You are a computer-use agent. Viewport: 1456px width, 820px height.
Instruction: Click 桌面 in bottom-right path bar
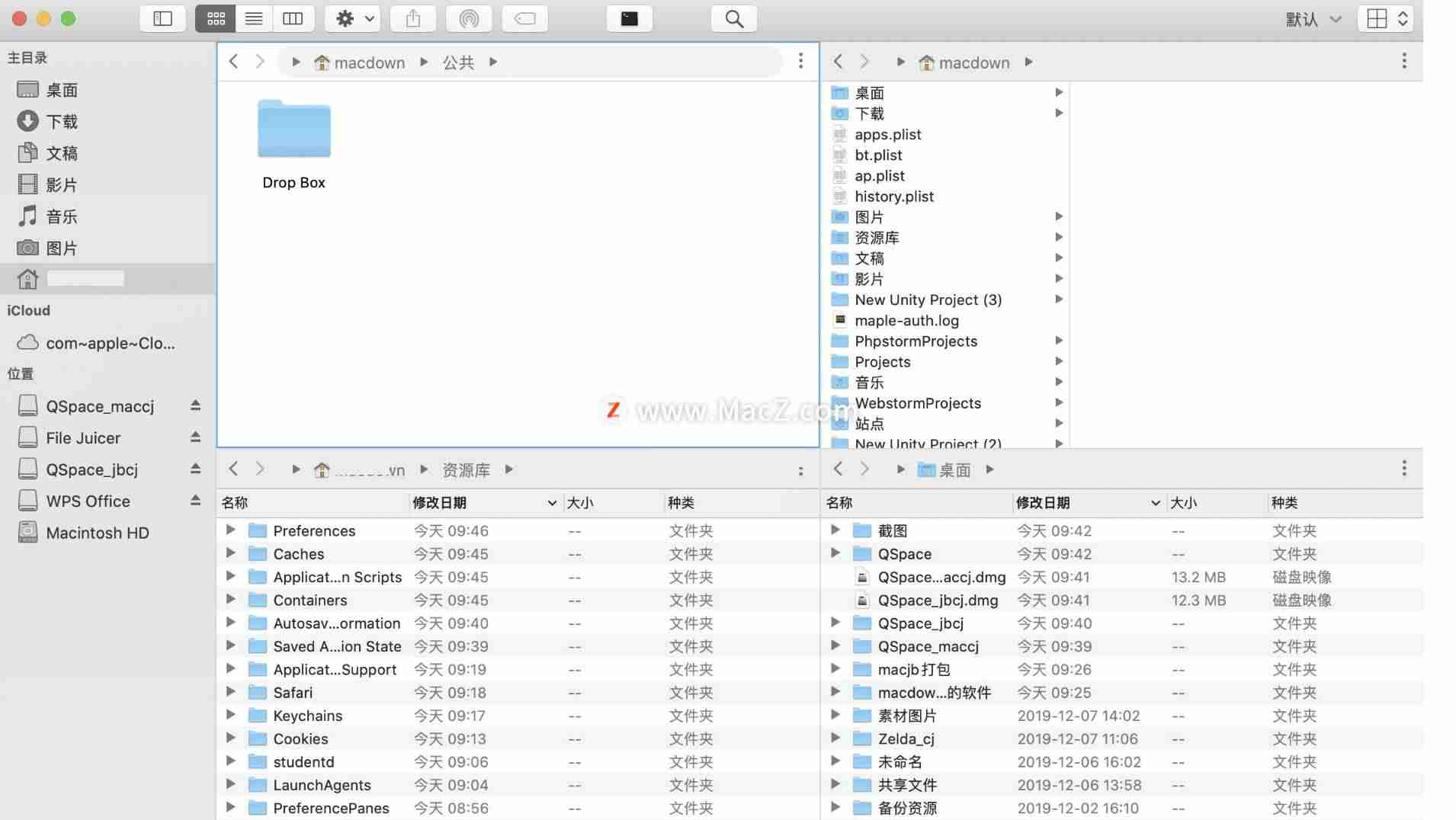click(x=945, y=470)
